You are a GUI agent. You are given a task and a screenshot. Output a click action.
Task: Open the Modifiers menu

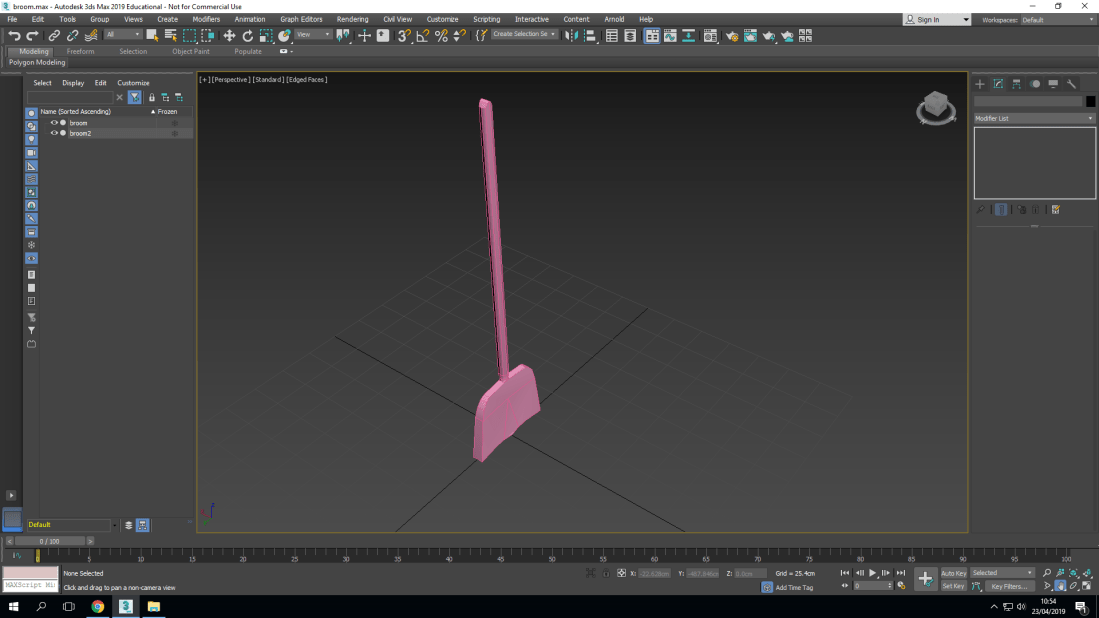tap(205, 18)
